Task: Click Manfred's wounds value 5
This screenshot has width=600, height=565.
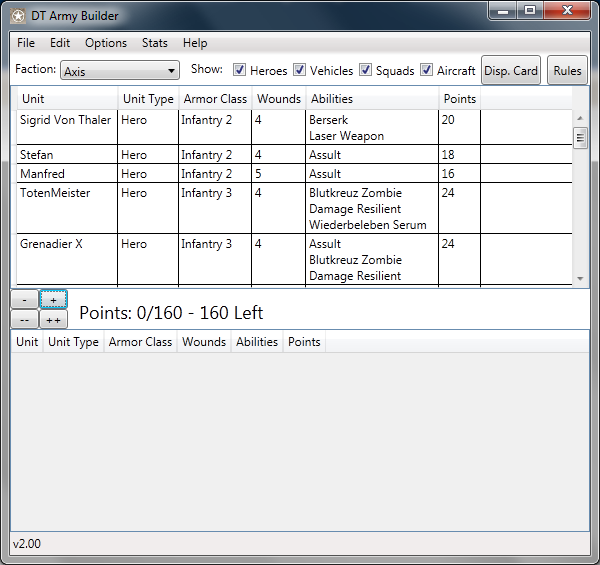Action: 258,174
